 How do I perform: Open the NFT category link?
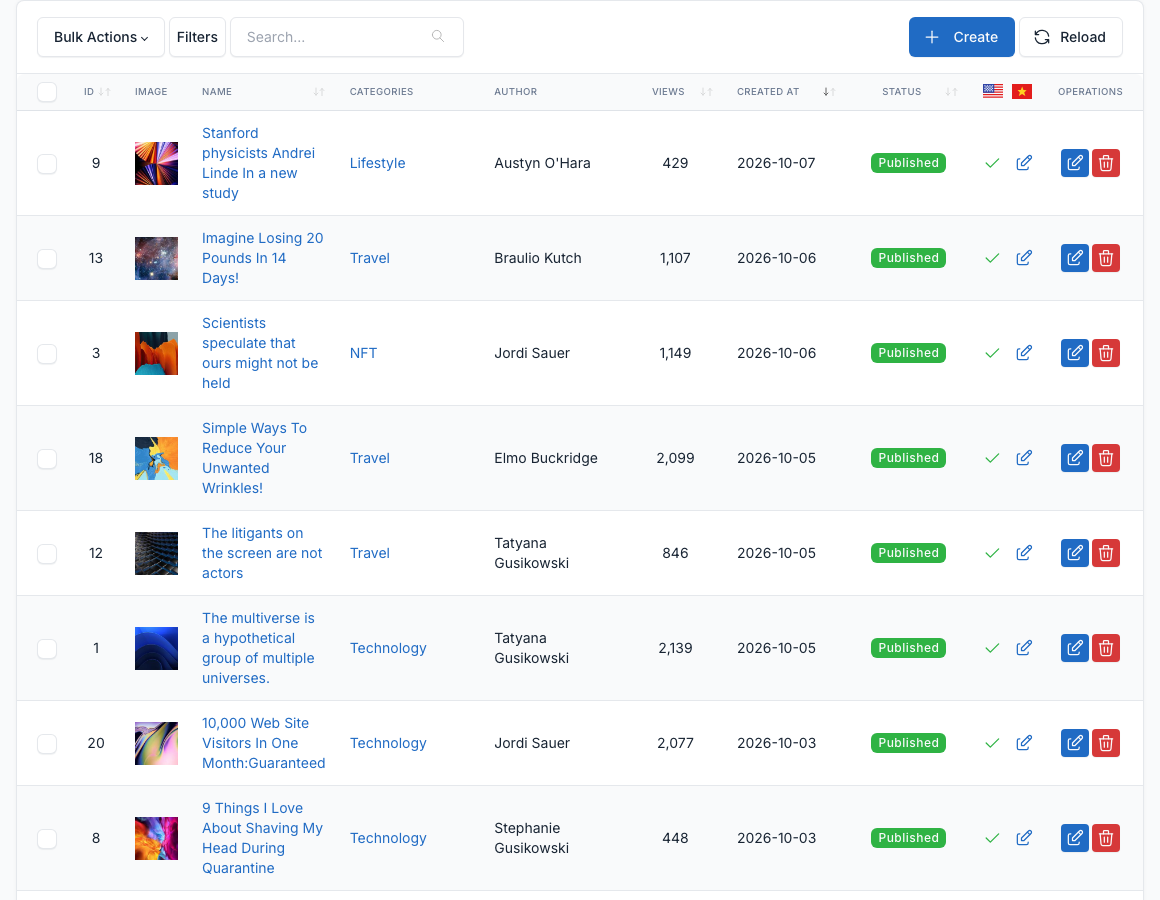363,353
